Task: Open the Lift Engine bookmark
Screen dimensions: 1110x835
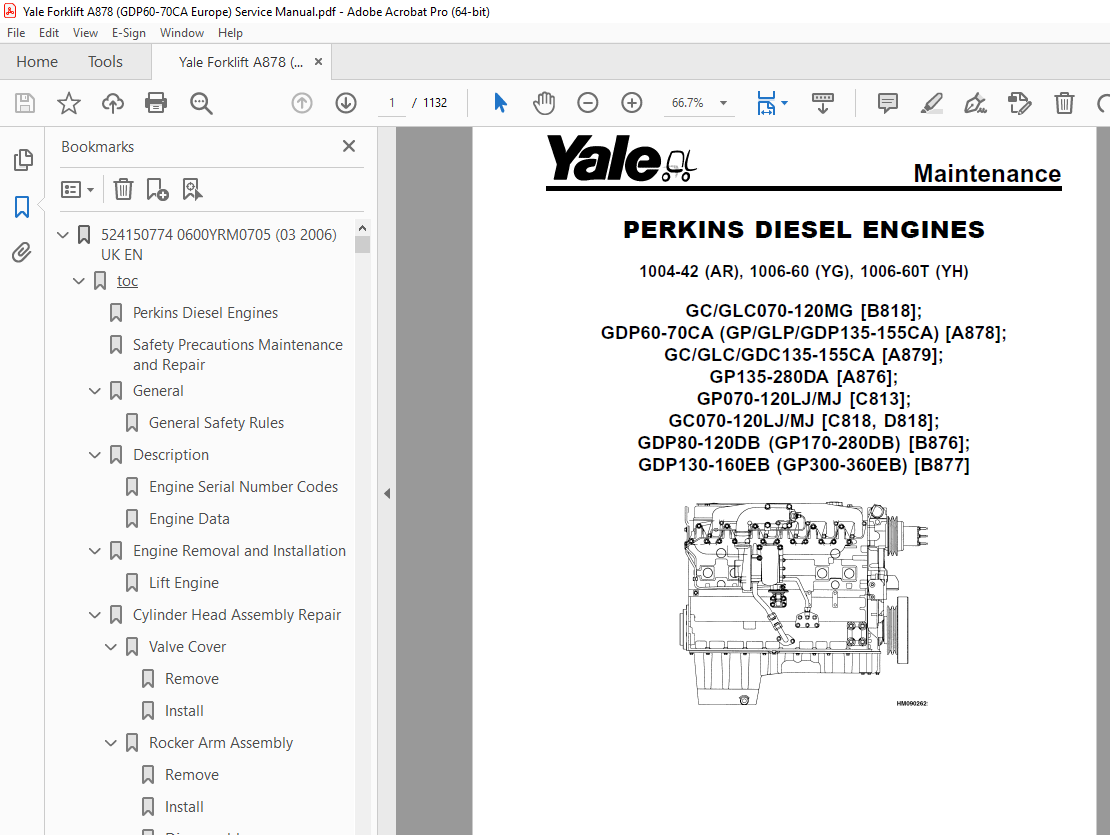Action: [183, 582]
